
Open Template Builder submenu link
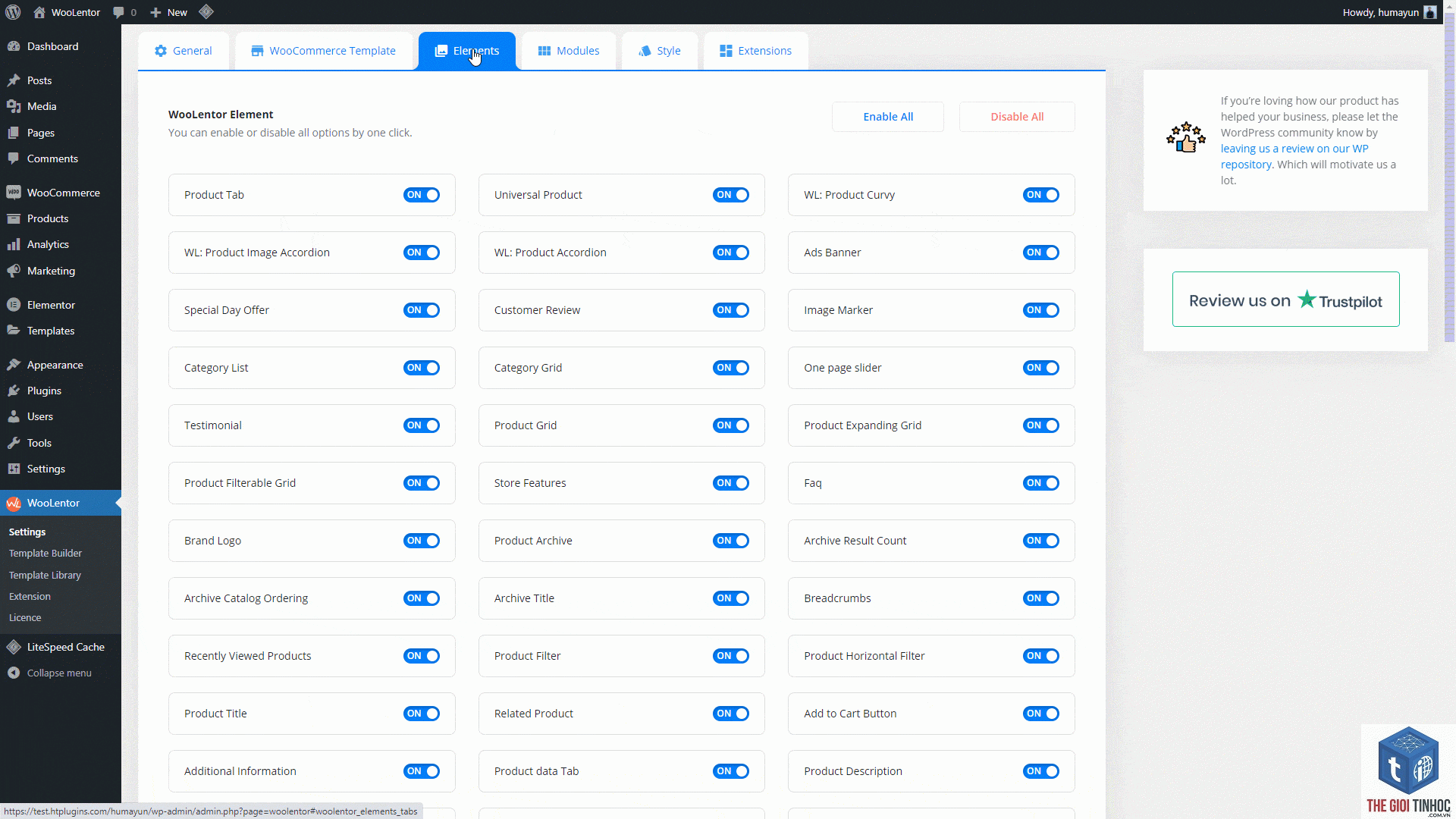click(45, 554)
